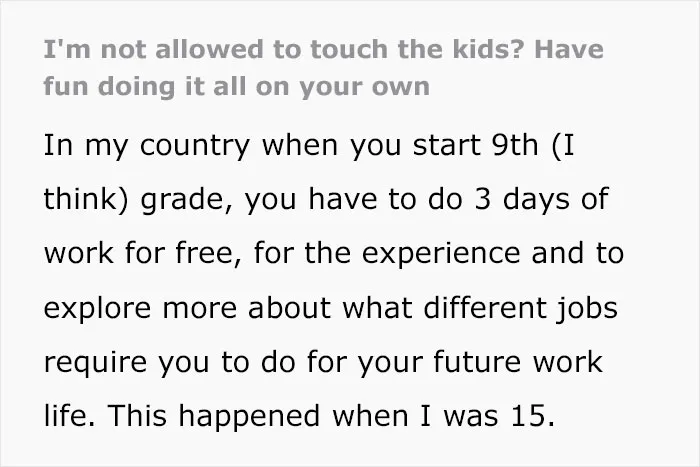This screenshot has height=467, width=700.
Task: Click the word "require" starting the fifth line
Action: 95,363
